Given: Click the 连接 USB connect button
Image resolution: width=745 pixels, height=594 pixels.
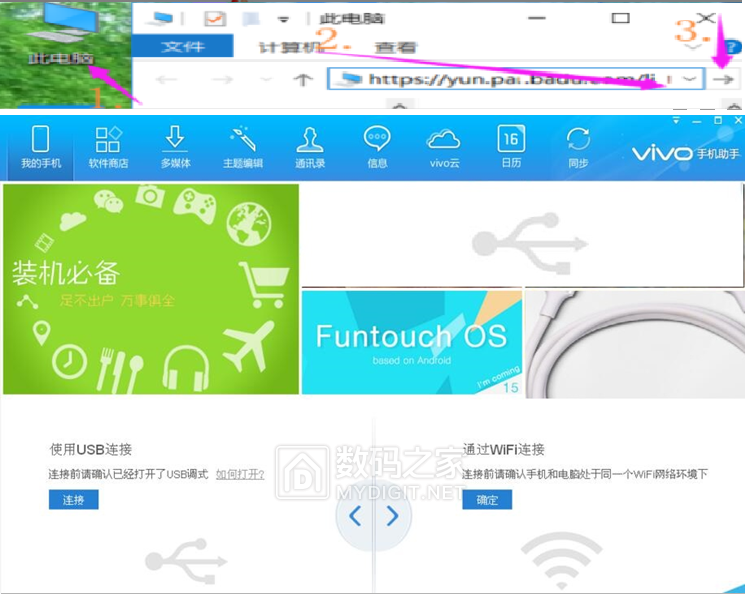Looking at the screenshot, I should click(x=74, y=499).
